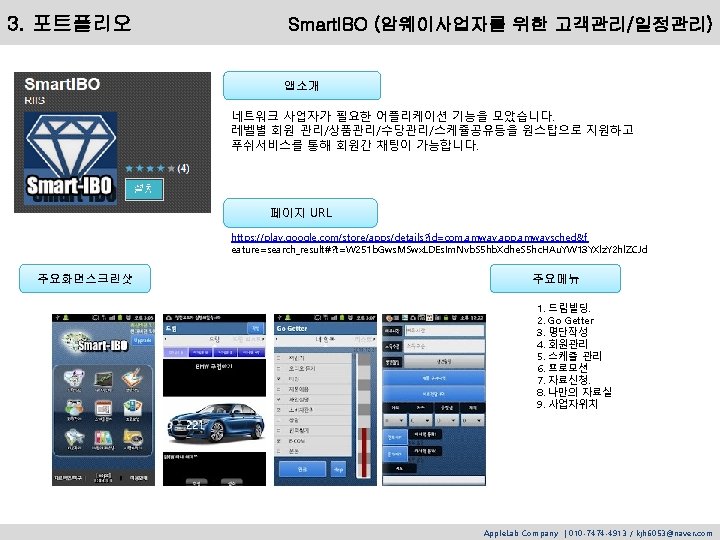Tap the airplane icon in the grid's last row
This screenshot has height=540, width=720.
[x=74, y=439]
